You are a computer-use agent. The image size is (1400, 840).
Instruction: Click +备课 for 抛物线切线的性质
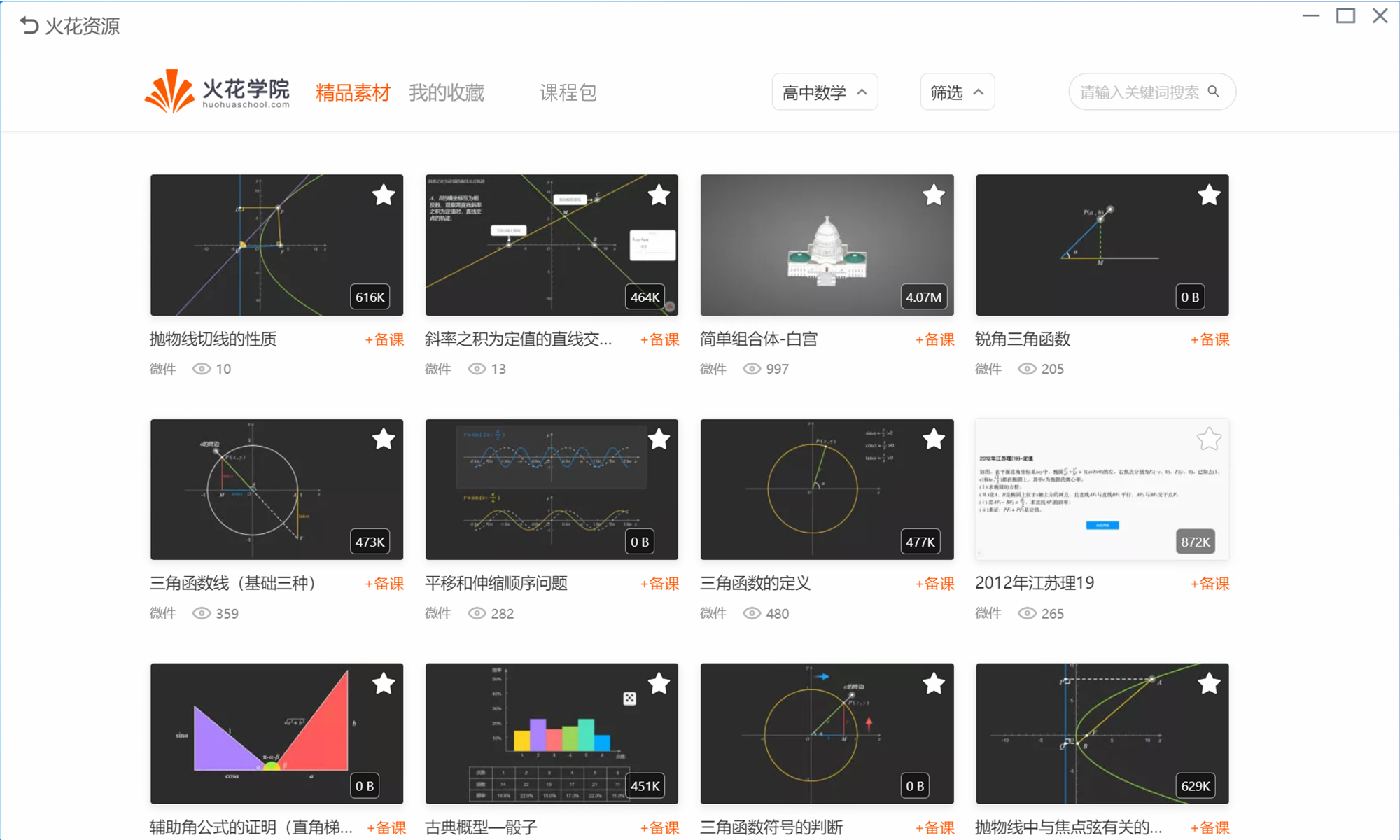(384, 339)
